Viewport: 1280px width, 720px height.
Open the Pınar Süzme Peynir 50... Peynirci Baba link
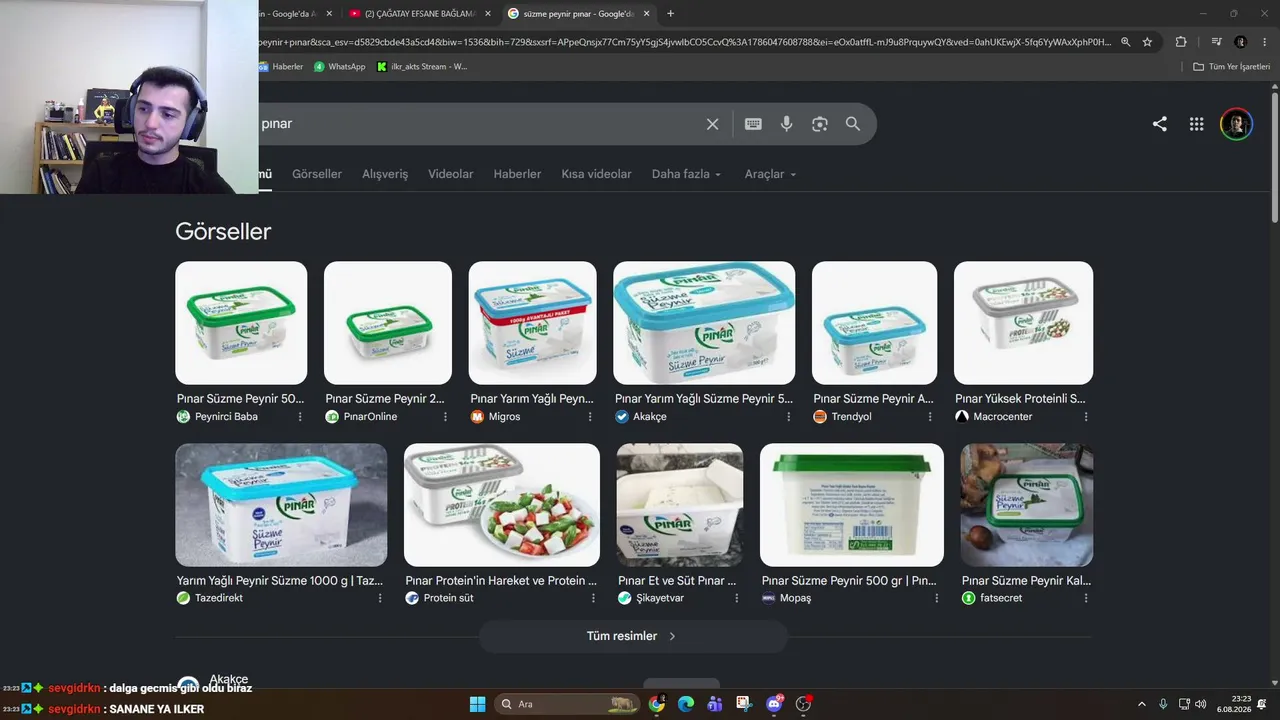click(241, 398)
